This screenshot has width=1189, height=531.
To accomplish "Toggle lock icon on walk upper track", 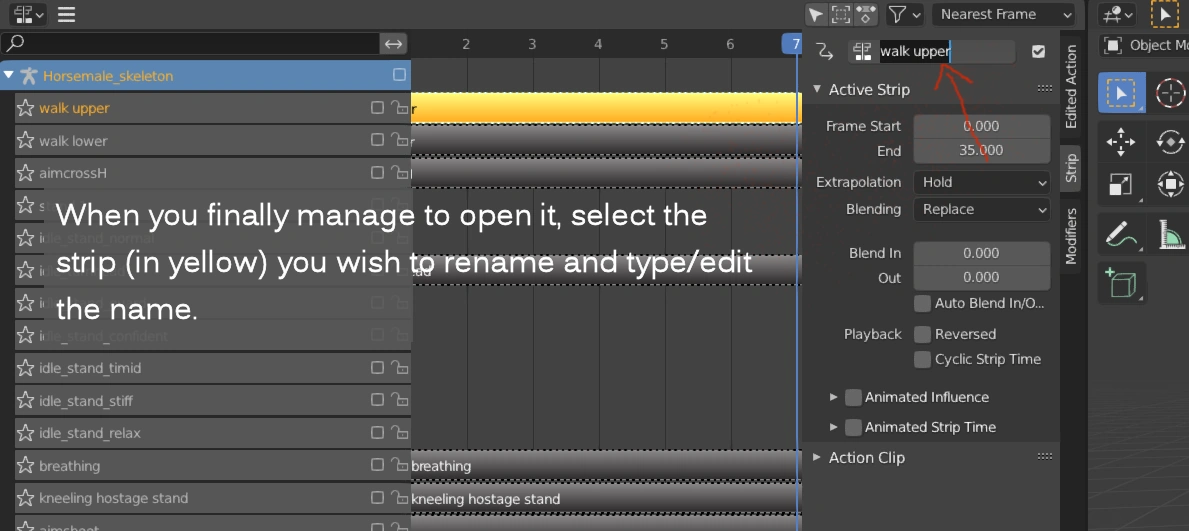I will click(x=398, y=108).
